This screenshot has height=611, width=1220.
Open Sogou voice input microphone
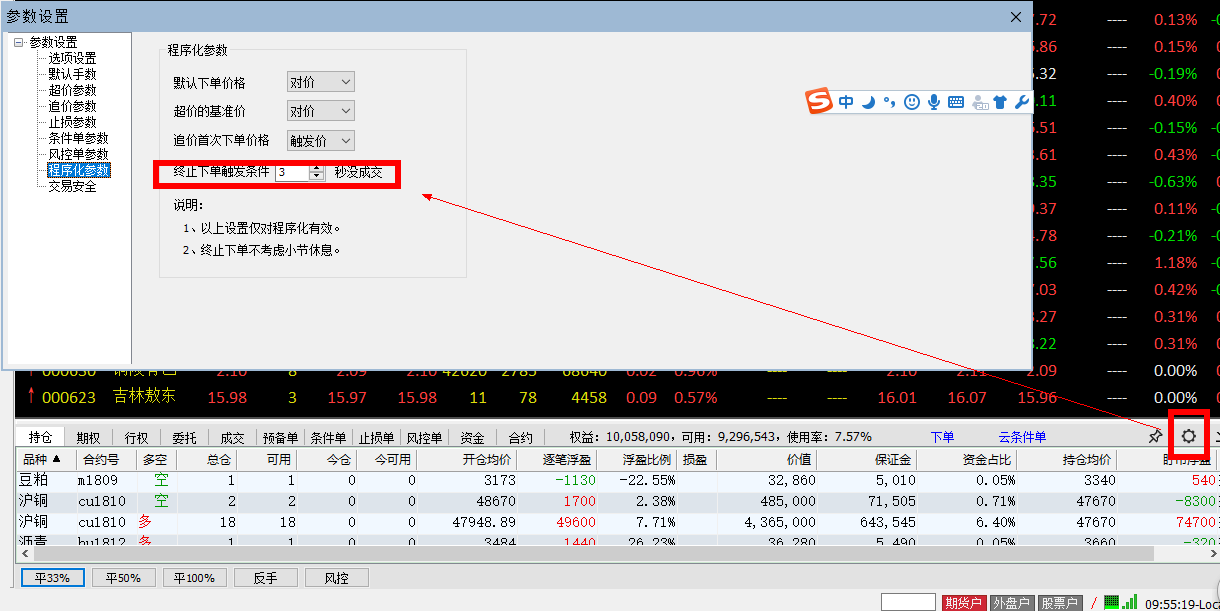point(934,102)
